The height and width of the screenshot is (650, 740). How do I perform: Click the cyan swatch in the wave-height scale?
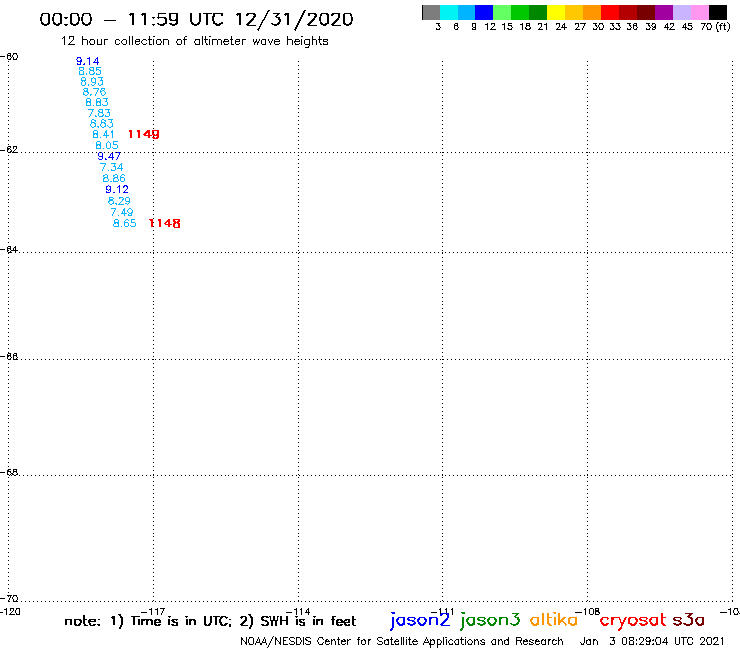click(x=449, y=12)
